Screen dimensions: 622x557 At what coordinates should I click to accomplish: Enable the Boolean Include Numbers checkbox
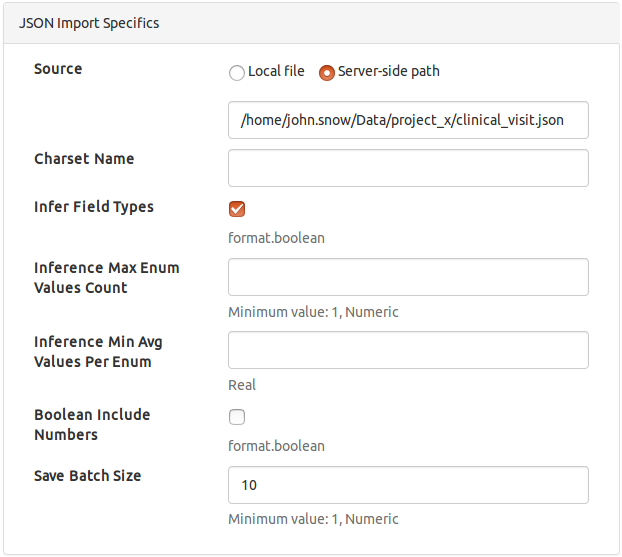click(237, 417)
